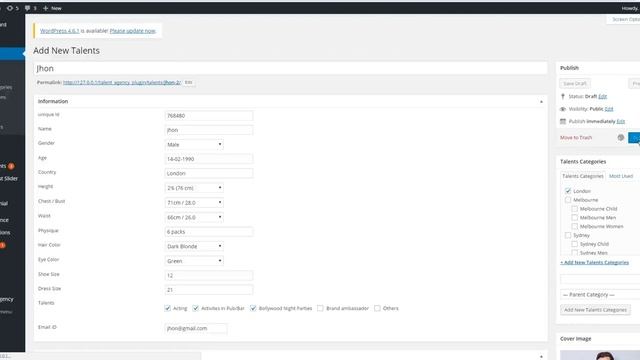Click the Shoe Size field
Viewport: 640px width, 360px height.
point(209,275)
